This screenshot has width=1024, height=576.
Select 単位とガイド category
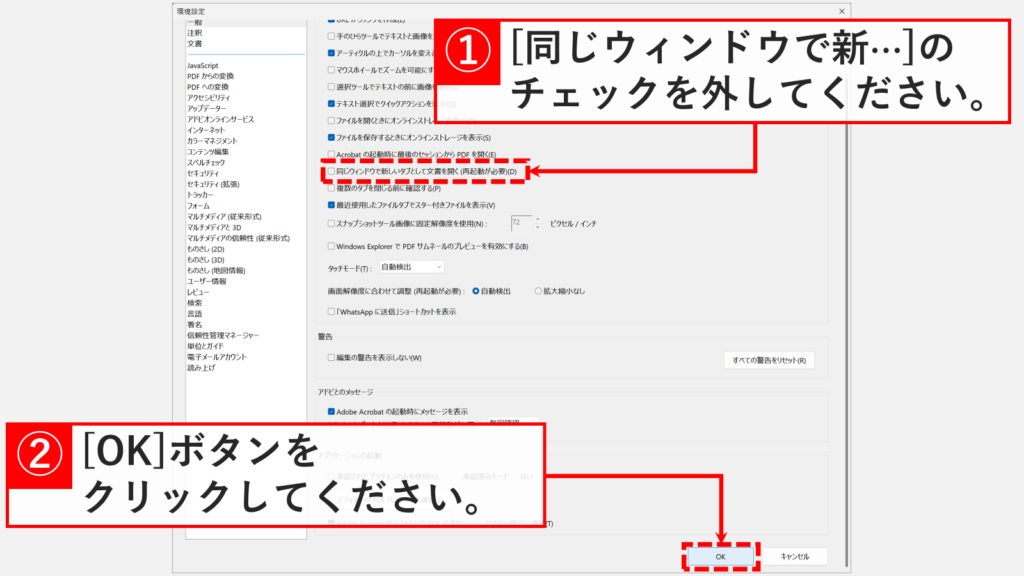[205, 346]
